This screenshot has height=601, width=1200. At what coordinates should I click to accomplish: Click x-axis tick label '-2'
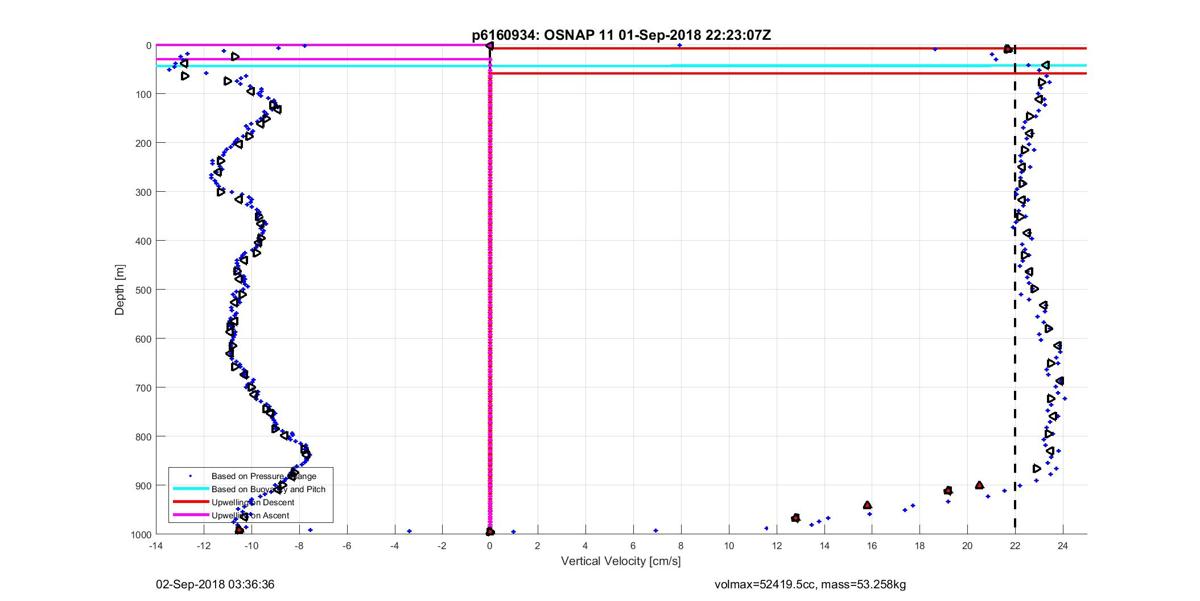(x=442, y=546)
